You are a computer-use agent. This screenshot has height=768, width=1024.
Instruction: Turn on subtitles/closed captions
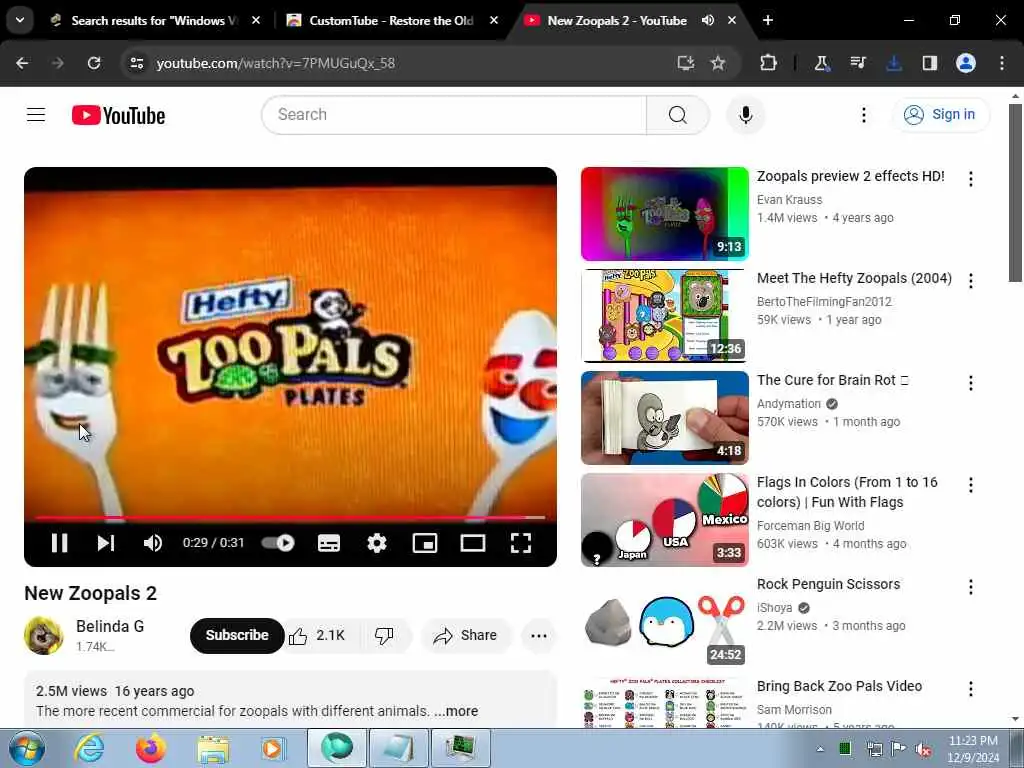[x=328, y=543]
